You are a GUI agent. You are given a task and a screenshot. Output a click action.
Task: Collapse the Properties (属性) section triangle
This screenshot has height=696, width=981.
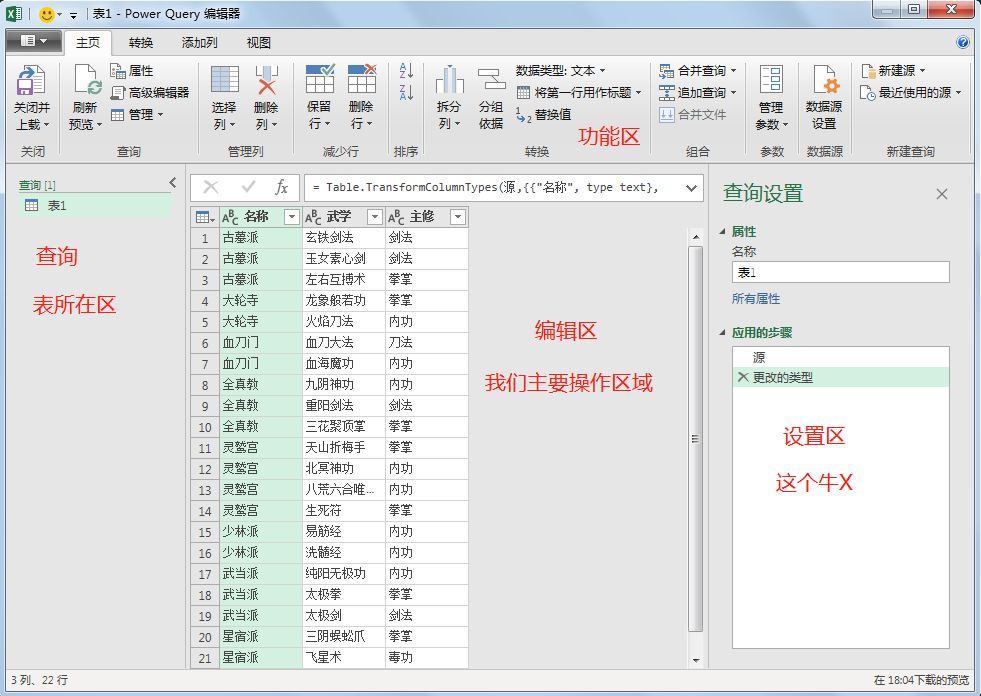click(x=723, y=232)
